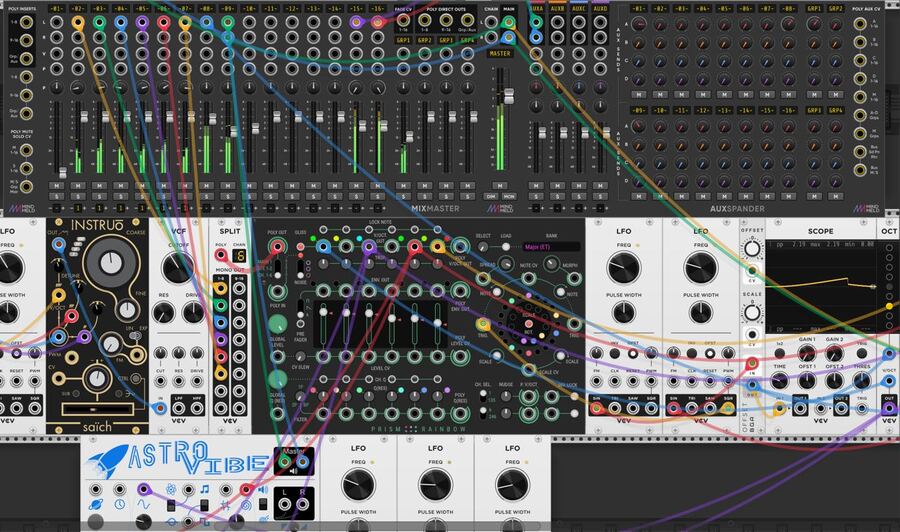Solo MixMaster track 02

77,196
